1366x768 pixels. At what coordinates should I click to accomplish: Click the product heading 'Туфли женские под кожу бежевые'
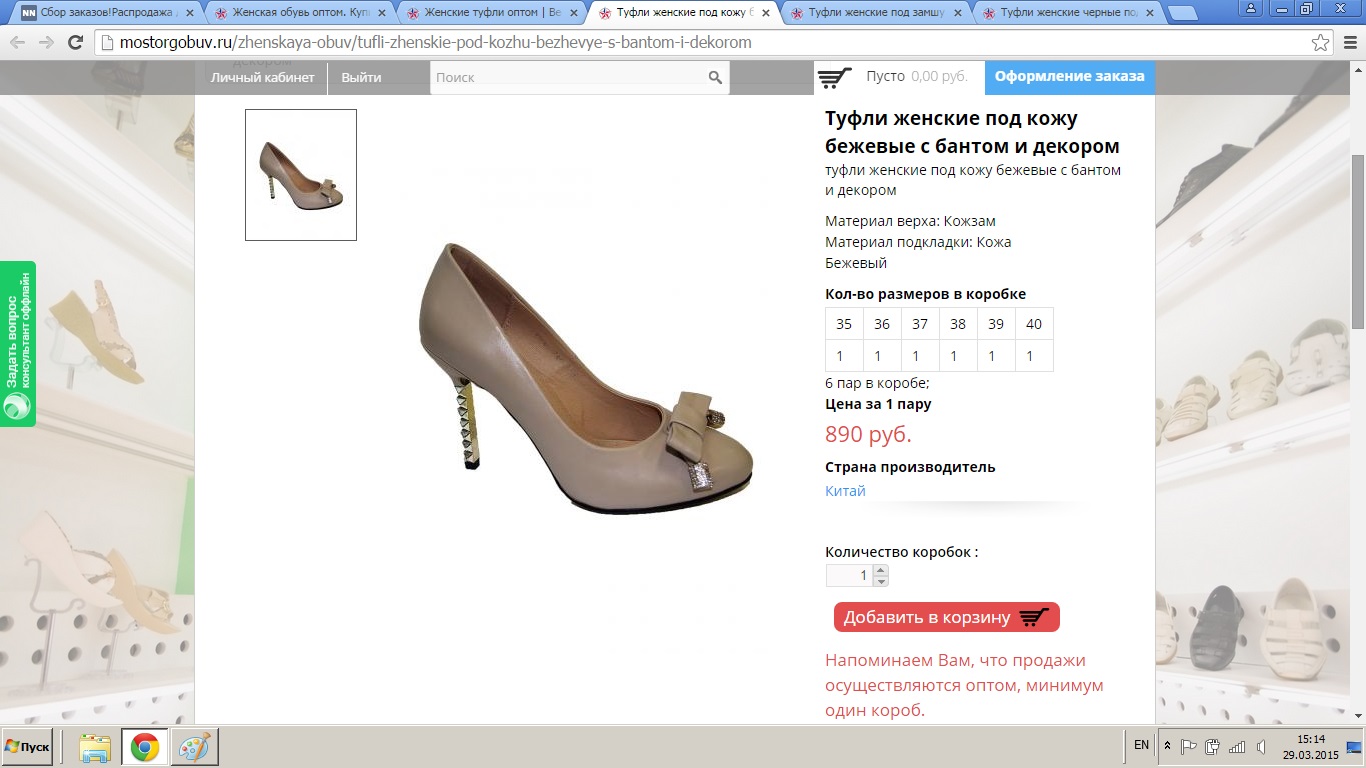pyautogui.click(x=972, y=133)
